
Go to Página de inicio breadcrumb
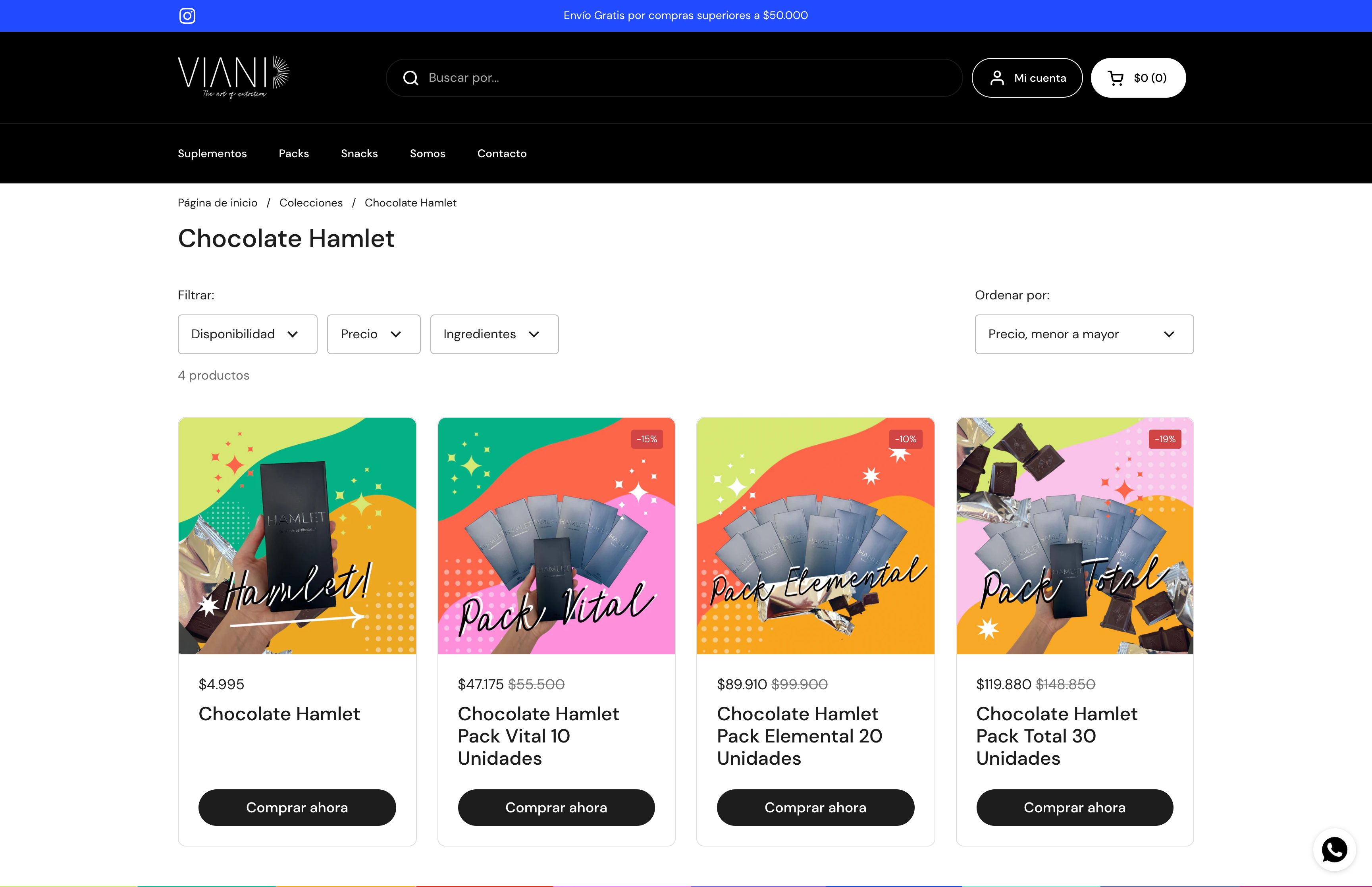pos(217,202)
